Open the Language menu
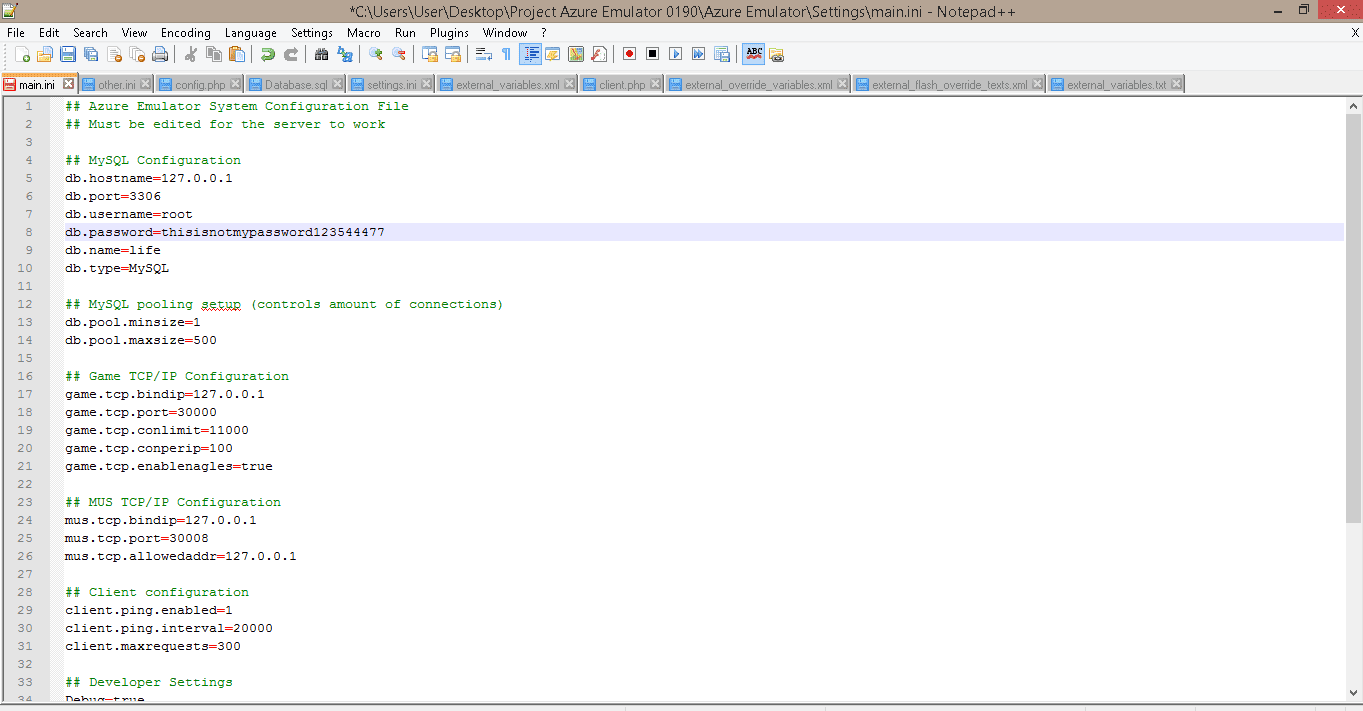Image resolution: width=1363 pixels, height=711 pixels. (x=251, y=33)
